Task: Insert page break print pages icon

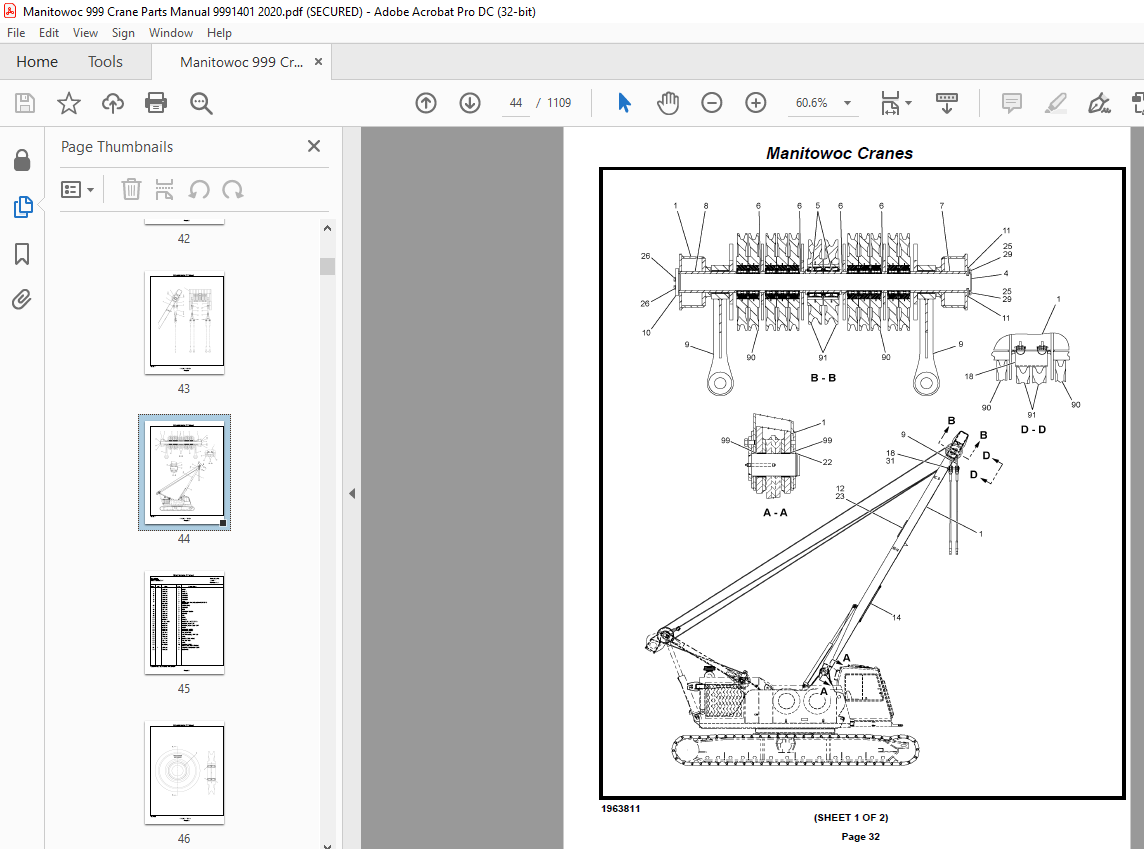Action: (x=165, y=190)
